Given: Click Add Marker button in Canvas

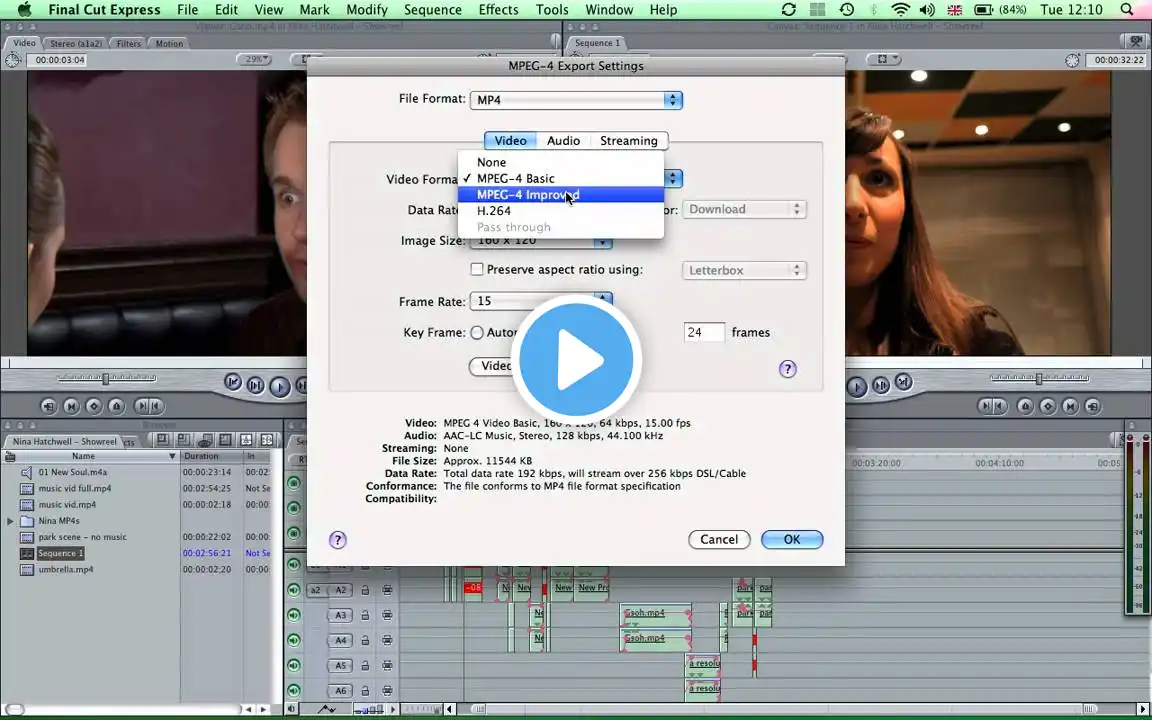Looking at the screenshot, I should click(x=1026, y=406).
